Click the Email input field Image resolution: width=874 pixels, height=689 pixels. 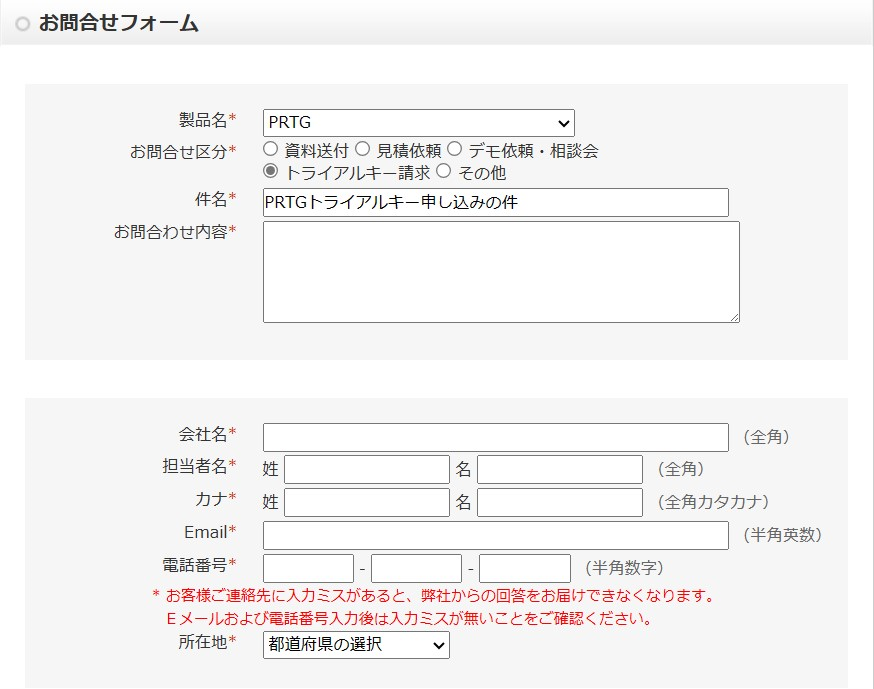[x=496, y=535]
